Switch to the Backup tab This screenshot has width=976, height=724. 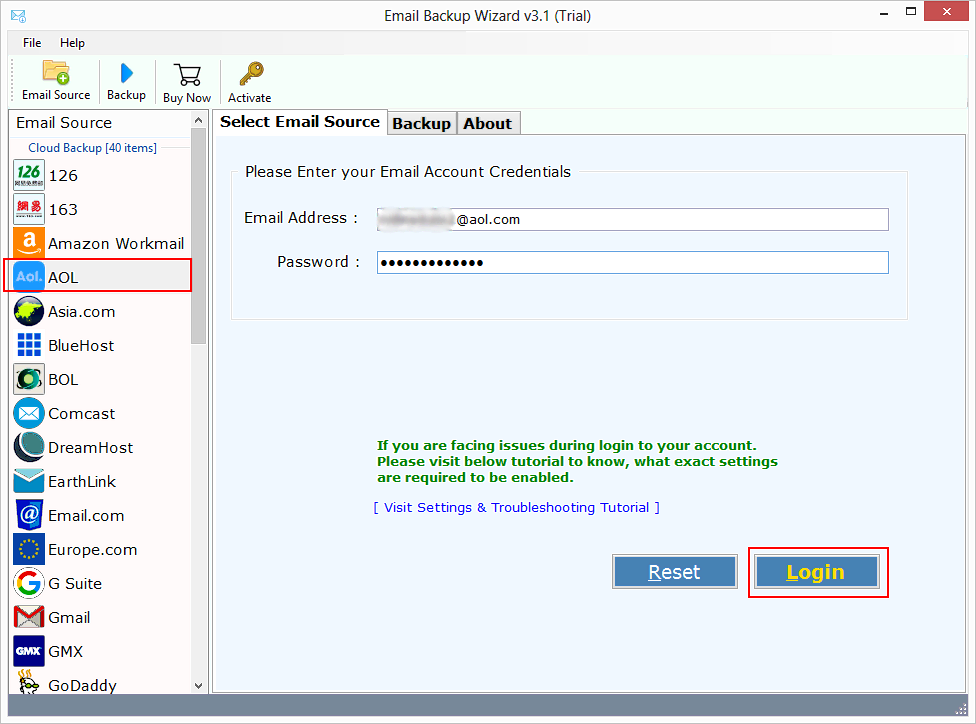(x=421, y=123)
